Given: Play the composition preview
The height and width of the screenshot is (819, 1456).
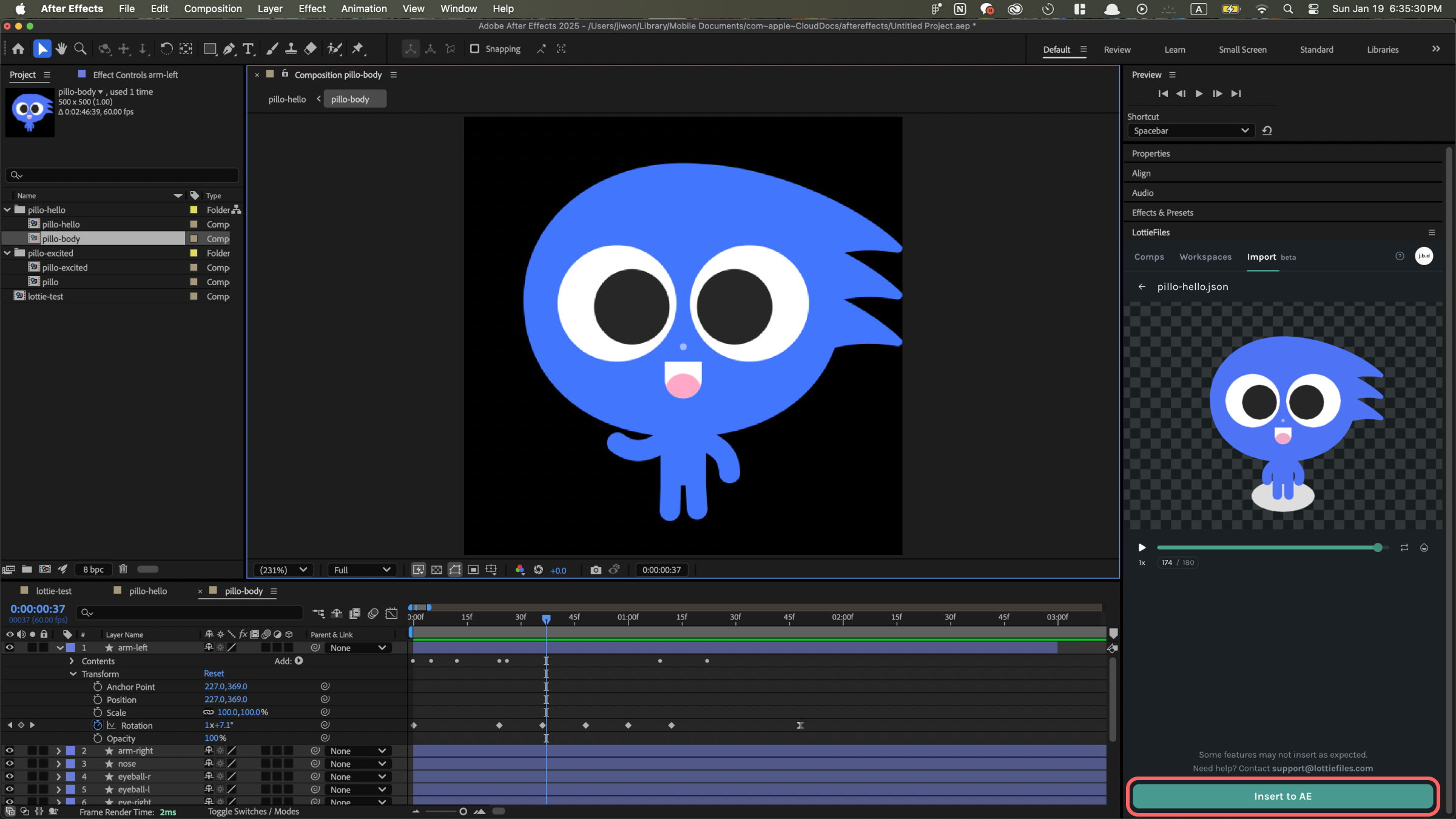Looking at the screenshot, I should pyautogui.click(x=1199, y=93).
